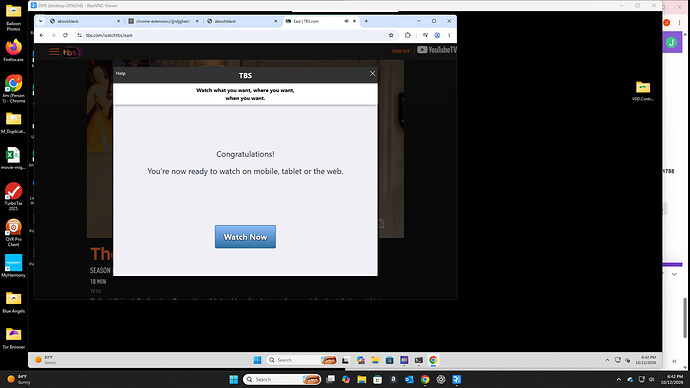Click the Watch Now button
Viewport: 690px width, 388px height.
coord(245,237)
